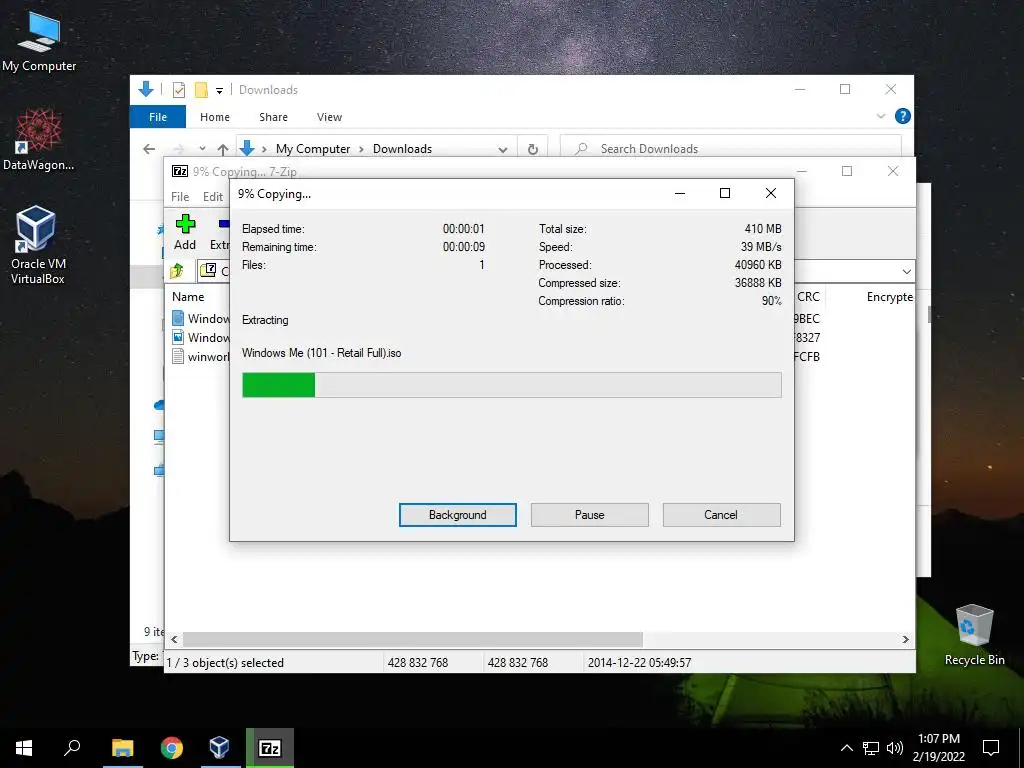Click the Up arrow in Downloads explorer
Screen dimensions: 1024x768
point(223,149)
